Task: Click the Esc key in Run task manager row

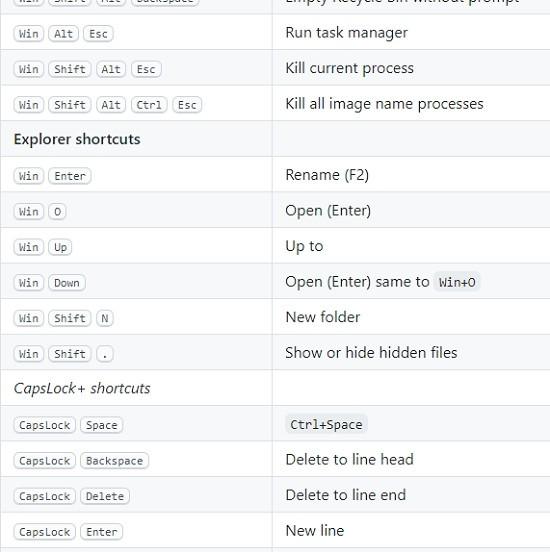Action: 98,34
